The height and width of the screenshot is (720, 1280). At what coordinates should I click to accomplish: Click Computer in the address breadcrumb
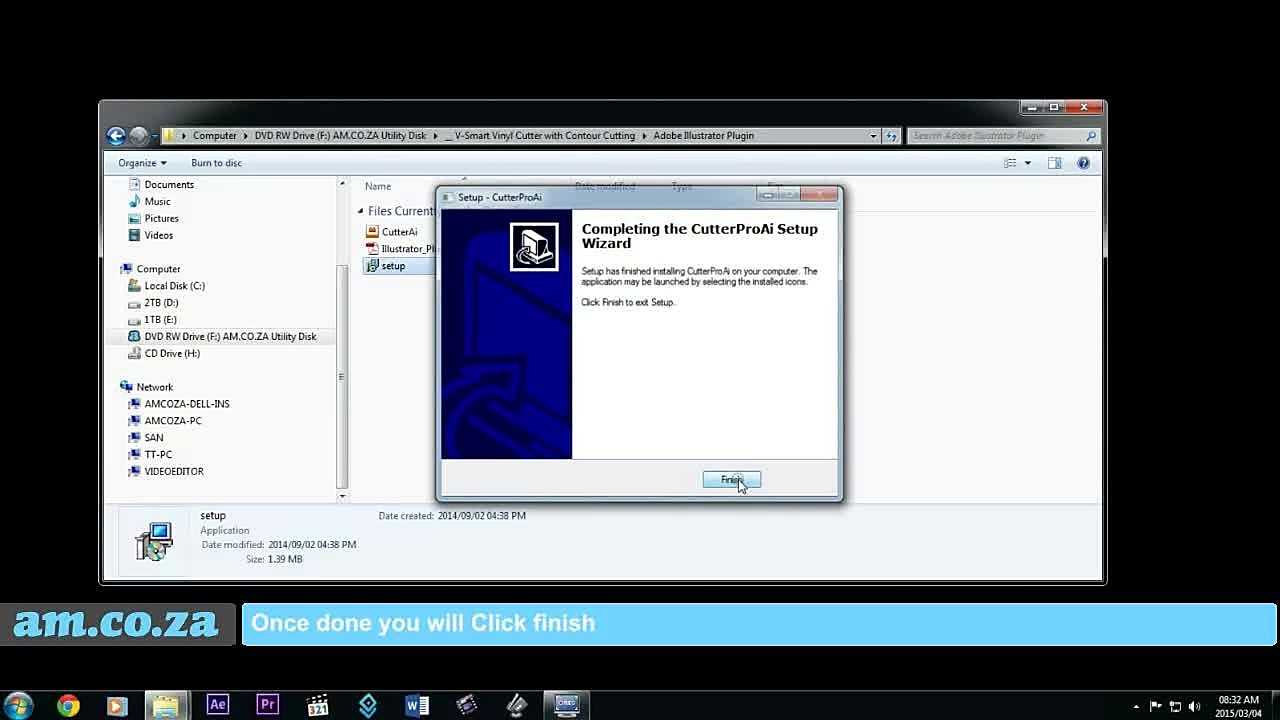click(x=215, y=136)
